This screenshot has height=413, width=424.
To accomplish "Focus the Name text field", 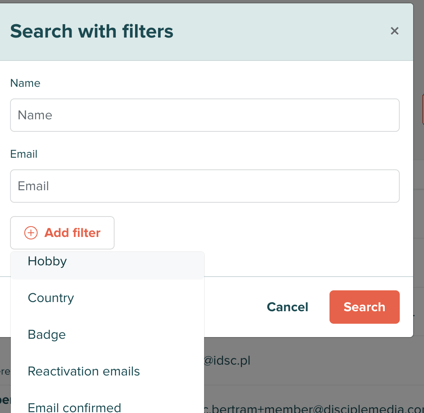I will point(205,115).
